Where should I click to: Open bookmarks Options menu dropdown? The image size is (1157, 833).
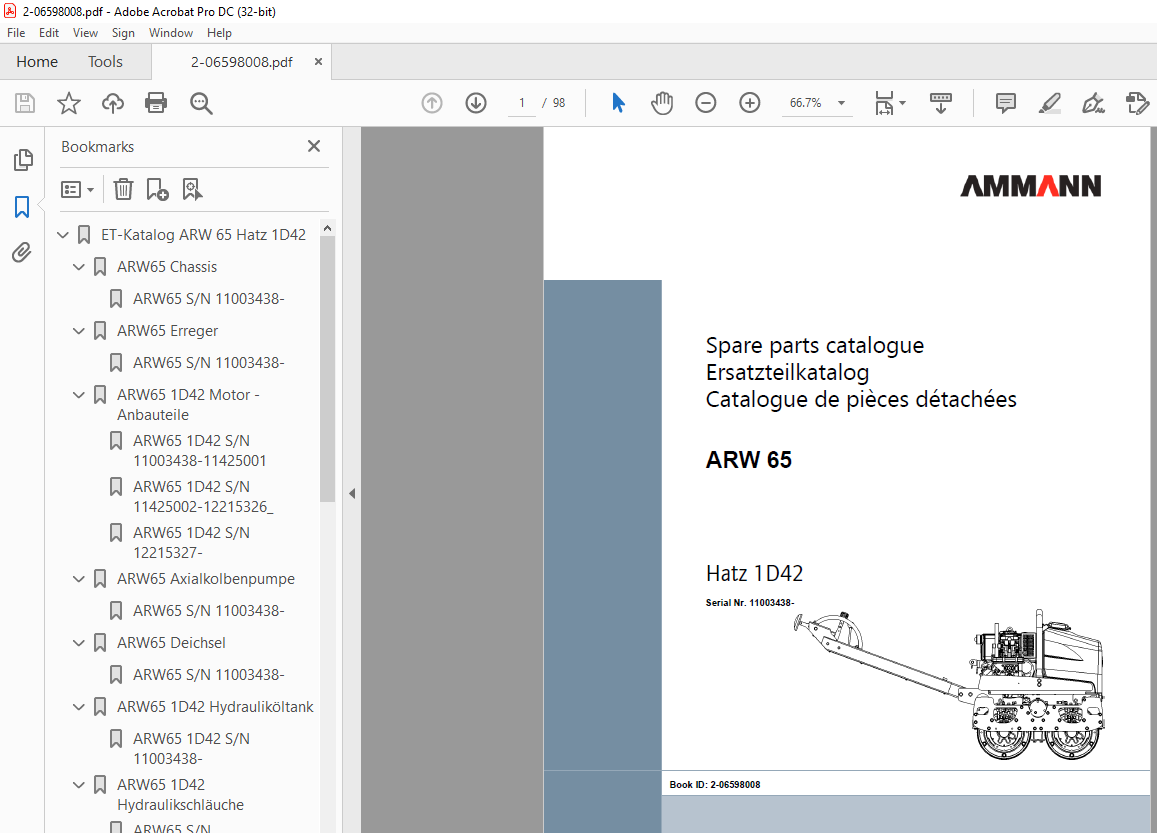pos(77,190)
